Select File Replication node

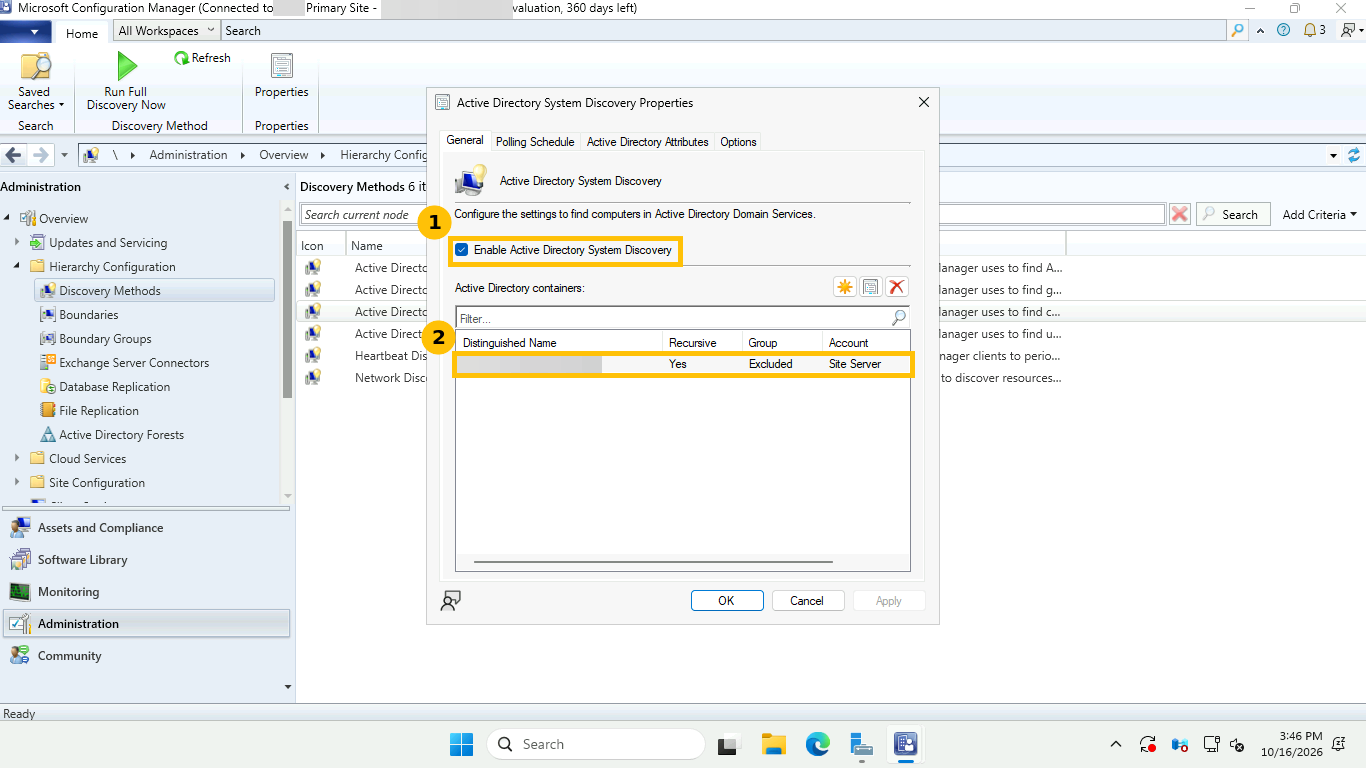98,411
